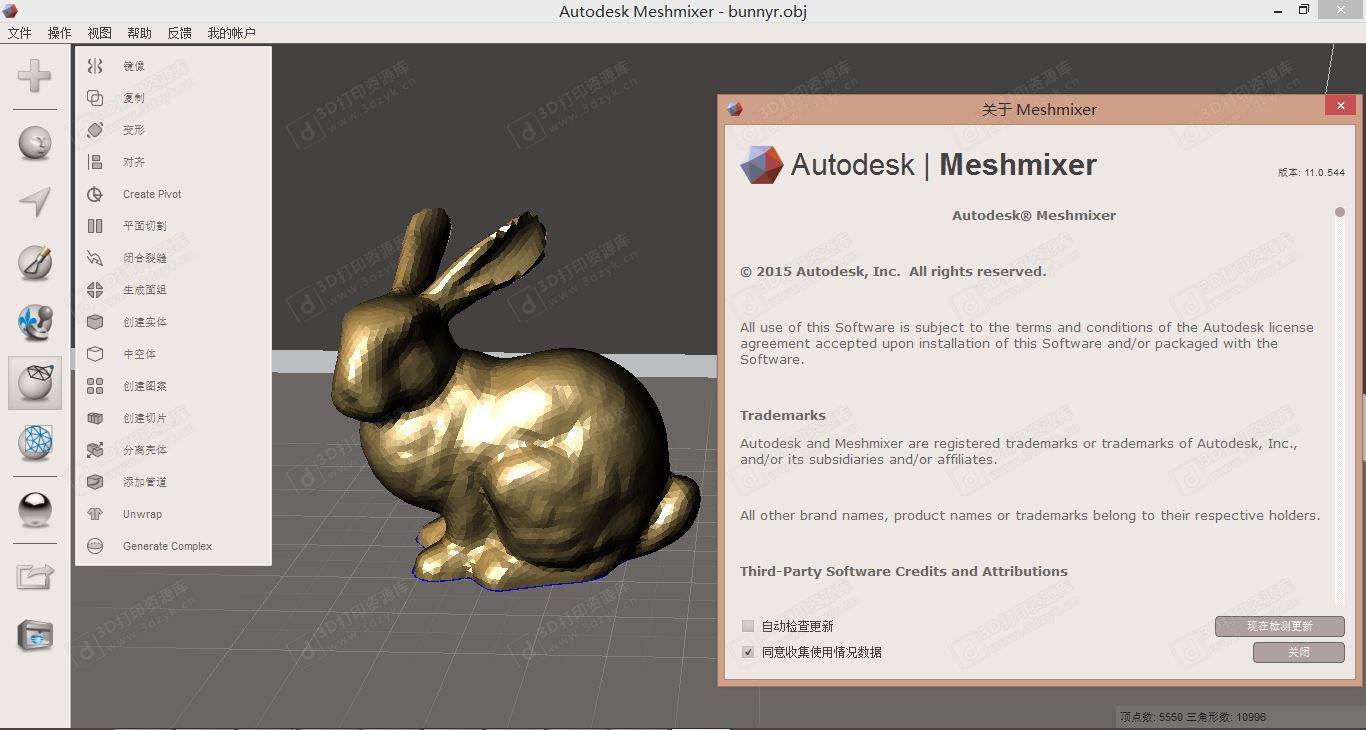
Task: Click the "© 2015 Autodesk, Inc." copyright line
Action: point(893,271)
